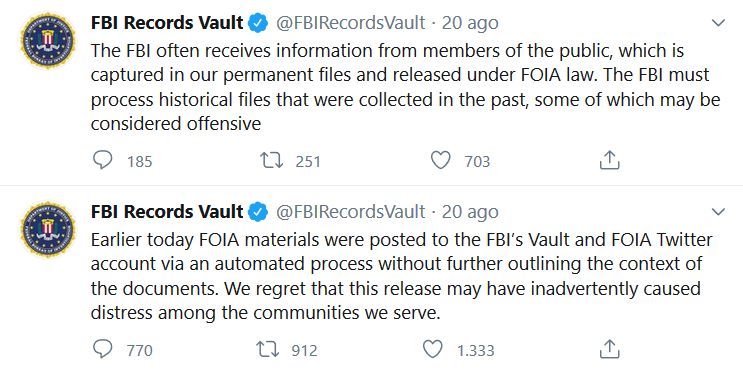
Task: Retweet the first tweet with 251 retweets
Action: [272, 161]
